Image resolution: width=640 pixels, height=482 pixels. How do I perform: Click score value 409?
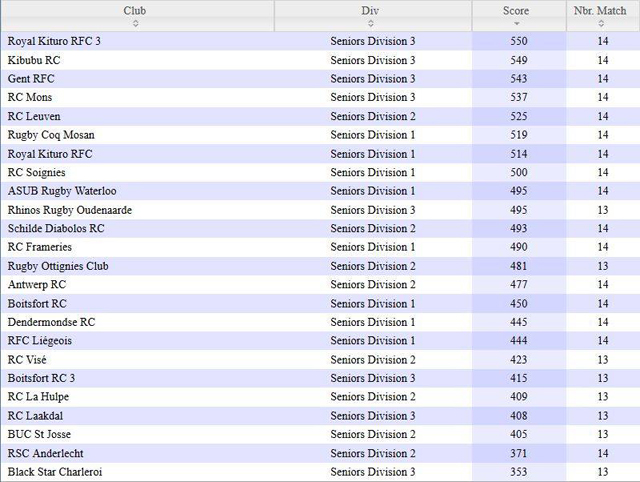tap(519, 396)
